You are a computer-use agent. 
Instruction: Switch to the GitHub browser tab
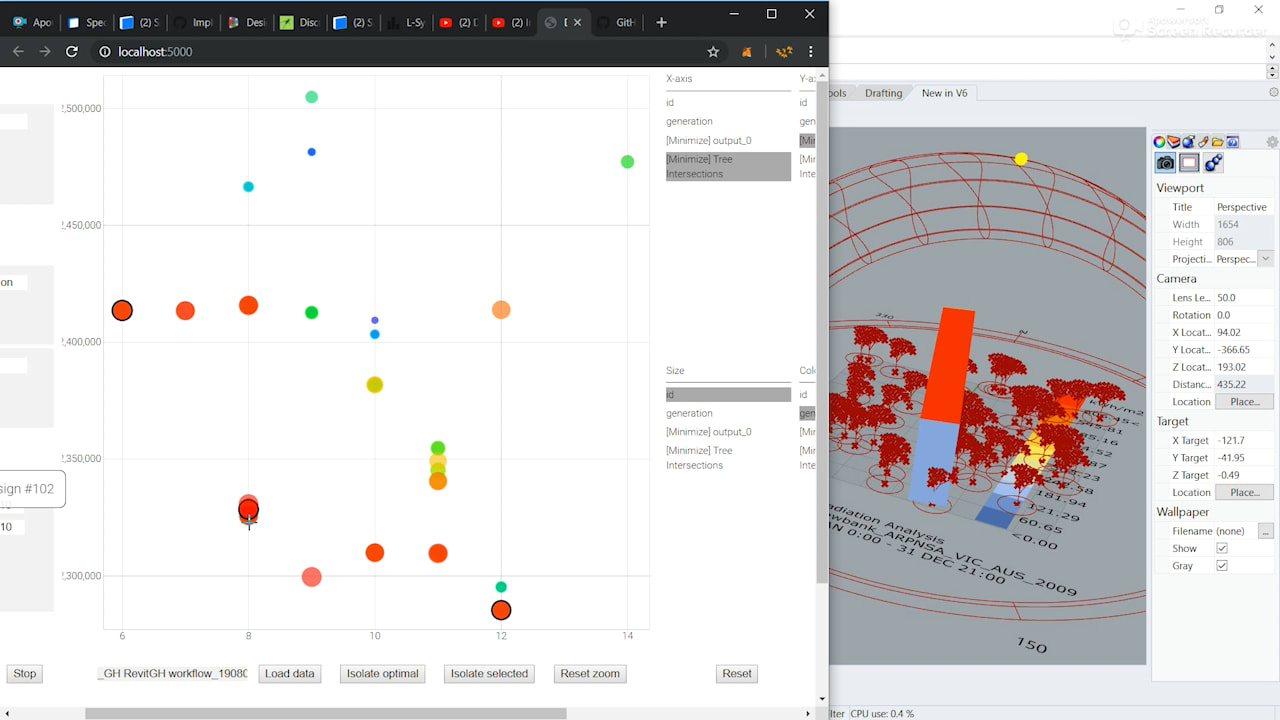tap(615, 22)
